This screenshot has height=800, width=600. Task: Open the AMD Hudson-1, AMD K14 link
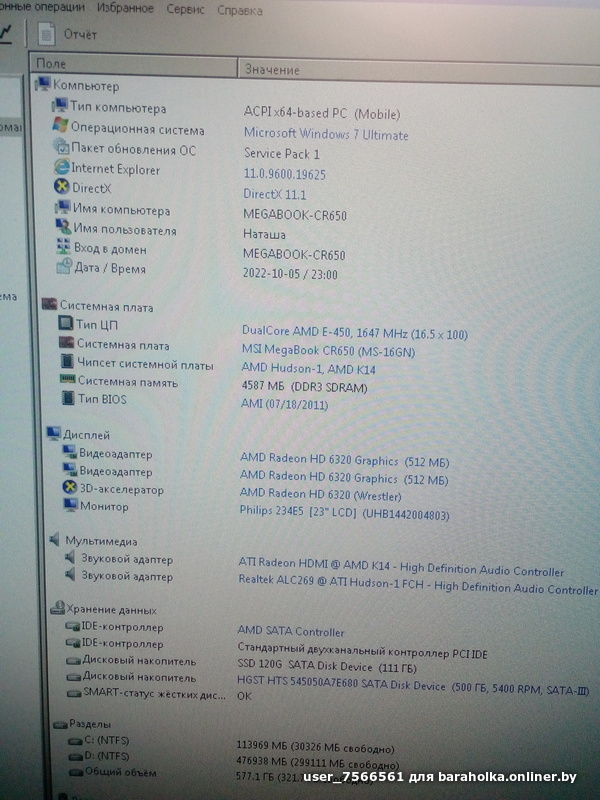(x=309, y=368)
